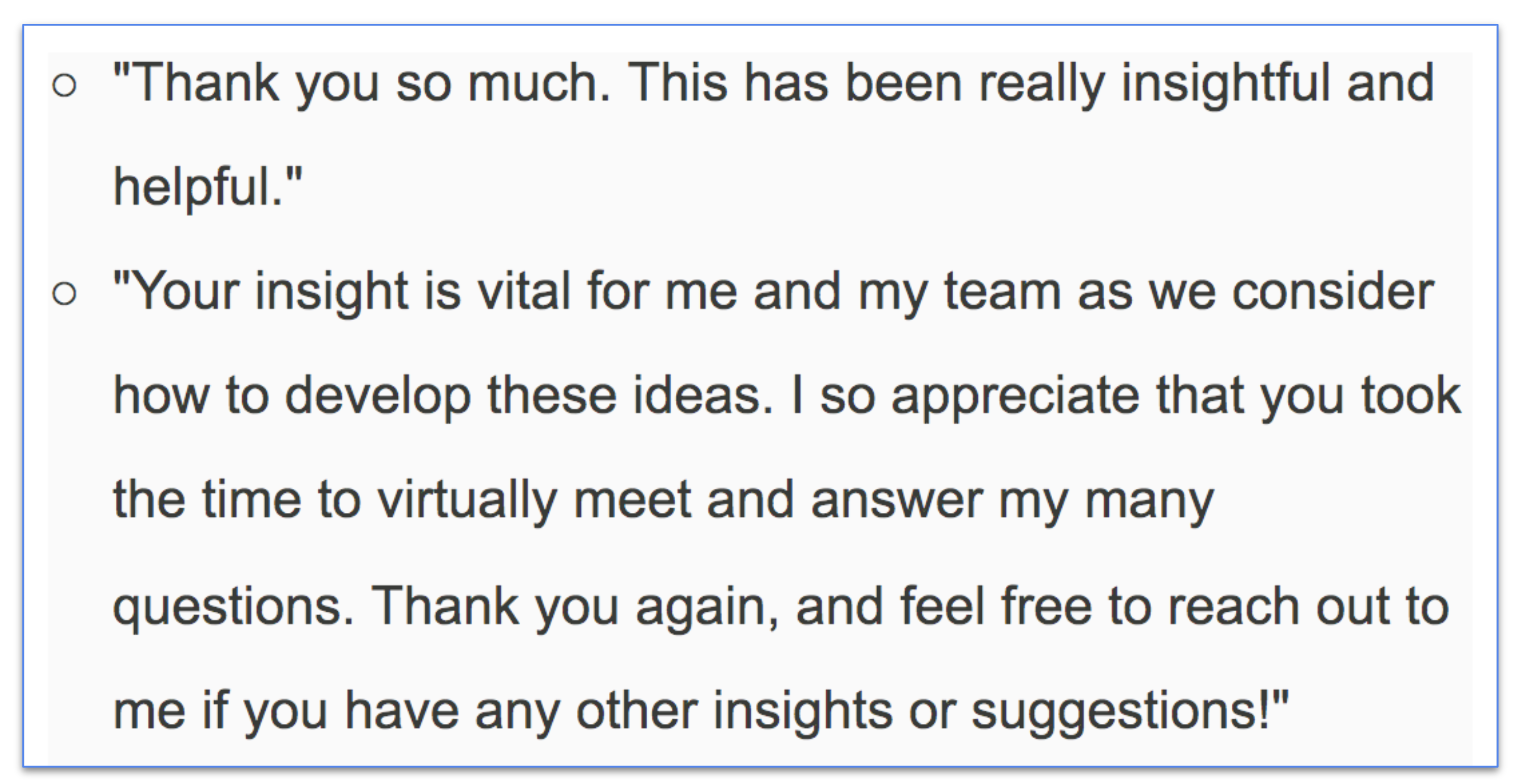Click the word "virtually"
This screenshot has height=784, width=1526.
tap(467, 501)
